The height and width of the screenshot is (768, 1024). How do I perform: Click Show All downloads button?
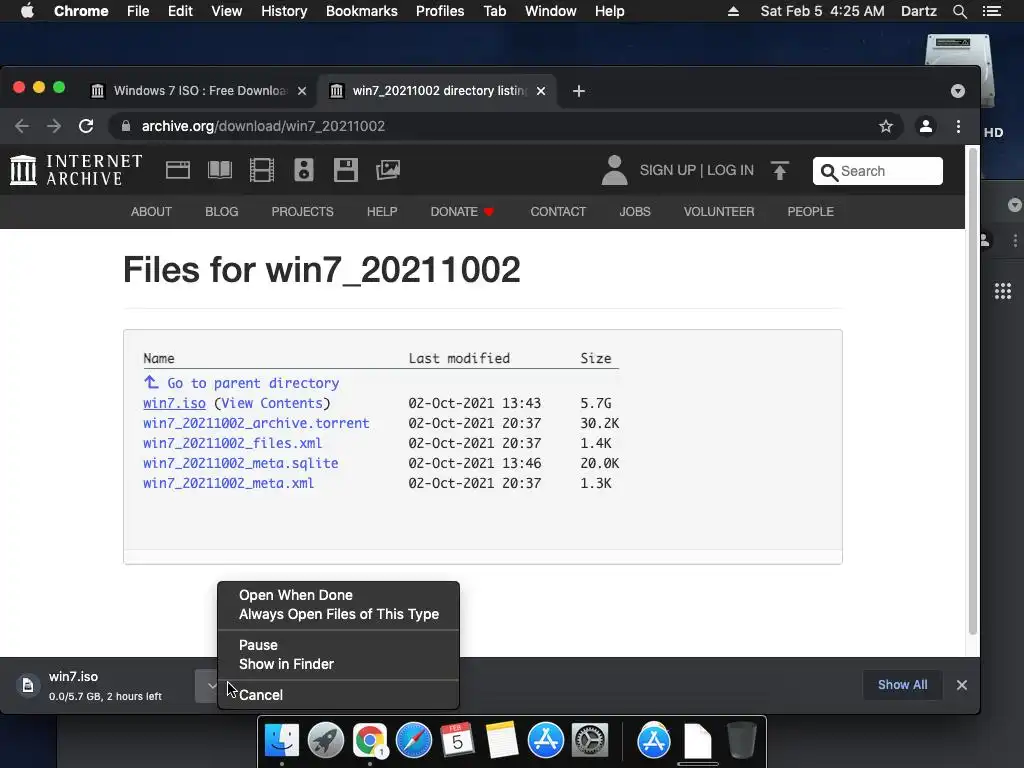point(902,684)
